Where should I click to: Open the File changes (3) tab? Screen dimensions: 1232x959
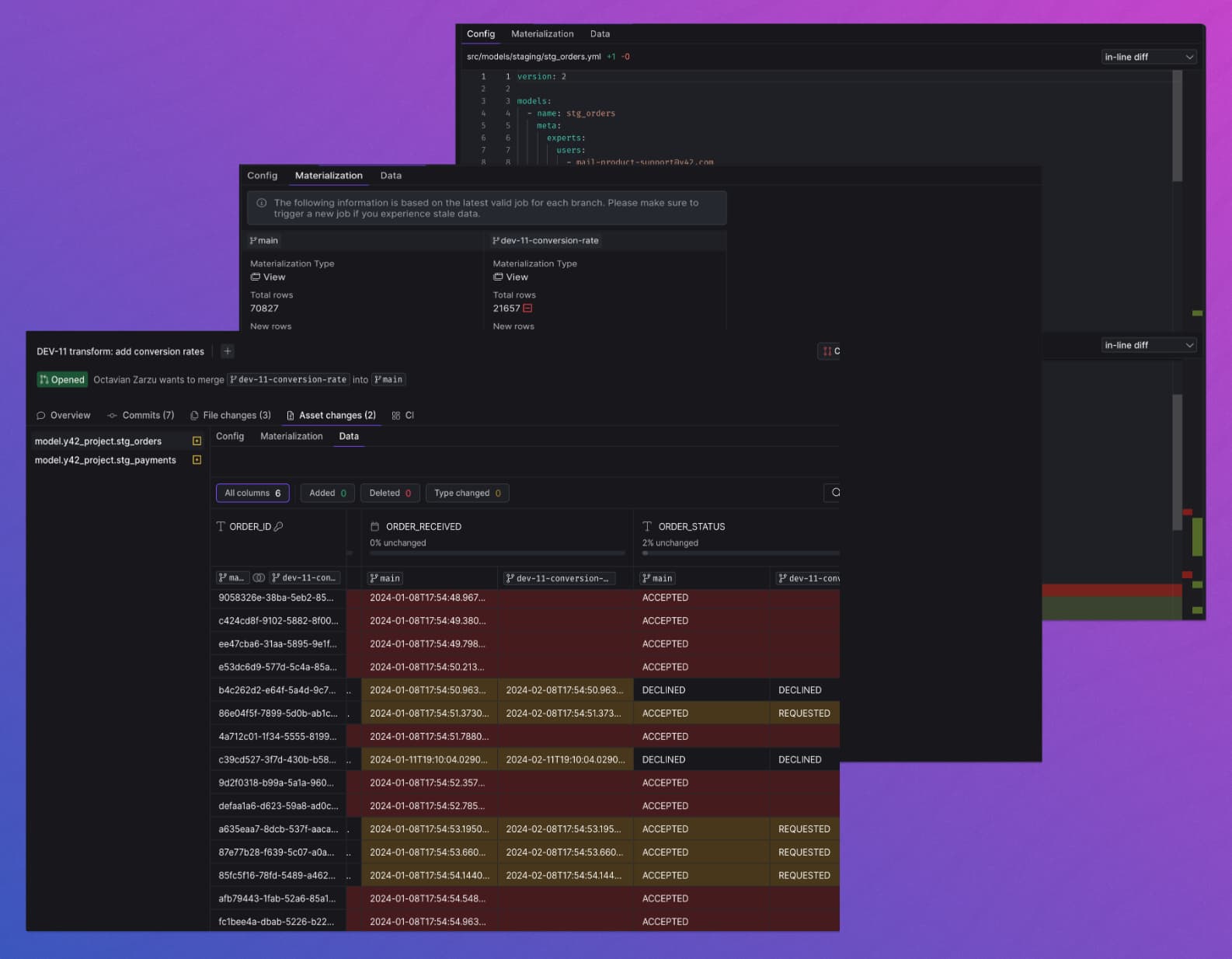pos(231,415)
